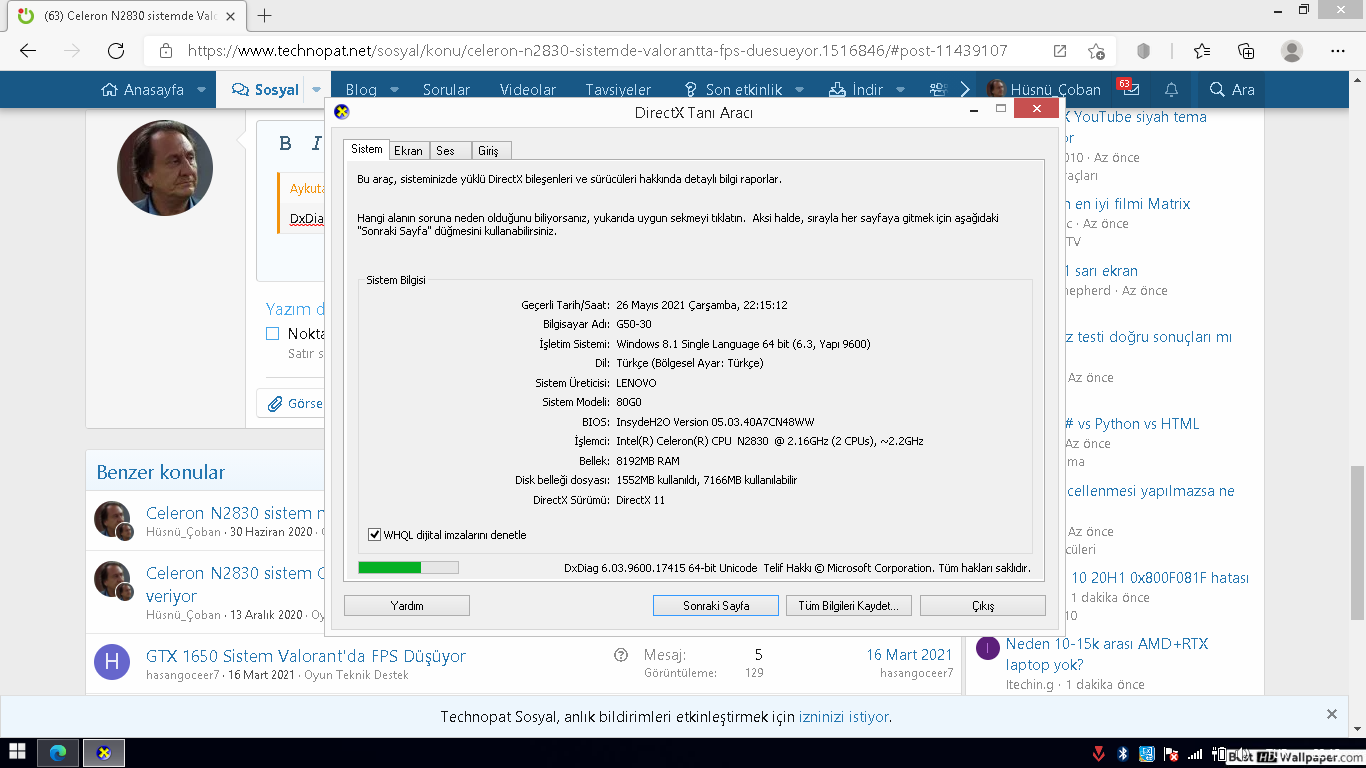Switch to the Ekran tab
The height and width of the screenshot is (768, 1366).
coord(408,151)
